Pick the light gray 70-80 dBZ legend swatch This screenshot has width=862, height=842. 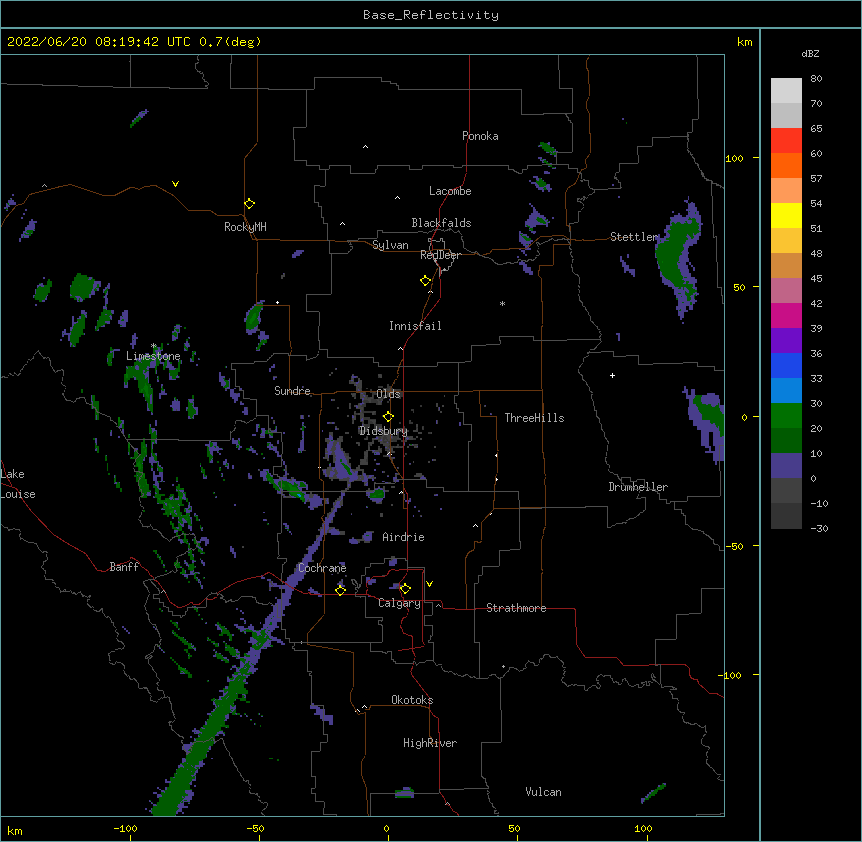point(786,91)
